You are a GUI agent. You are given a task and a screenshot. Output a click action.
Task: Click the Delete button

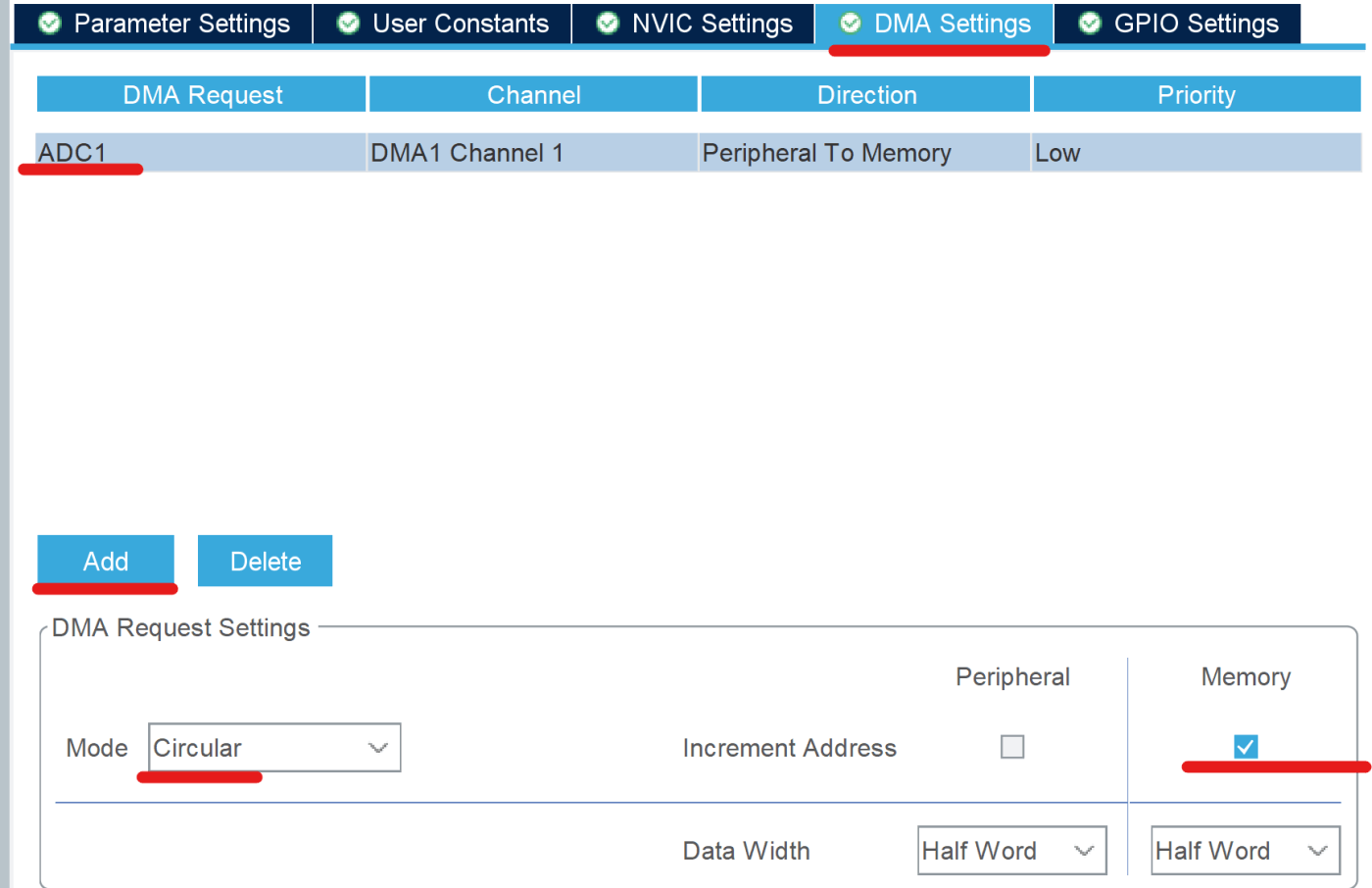(x=265, y=561)
